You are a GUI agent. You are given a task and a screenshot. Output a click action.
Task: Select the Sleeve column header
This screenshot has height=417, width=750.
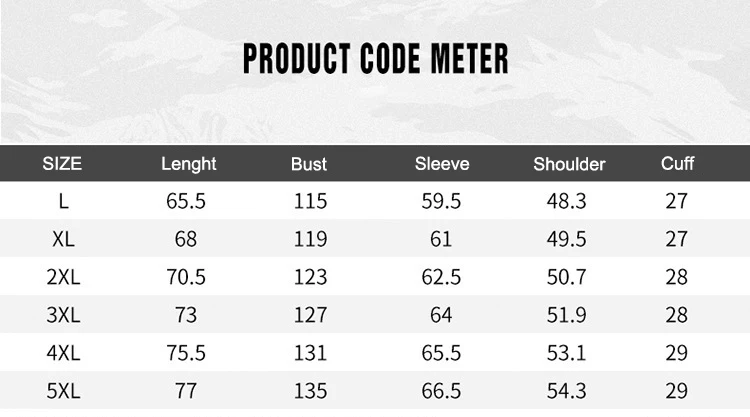coord(442,164)
